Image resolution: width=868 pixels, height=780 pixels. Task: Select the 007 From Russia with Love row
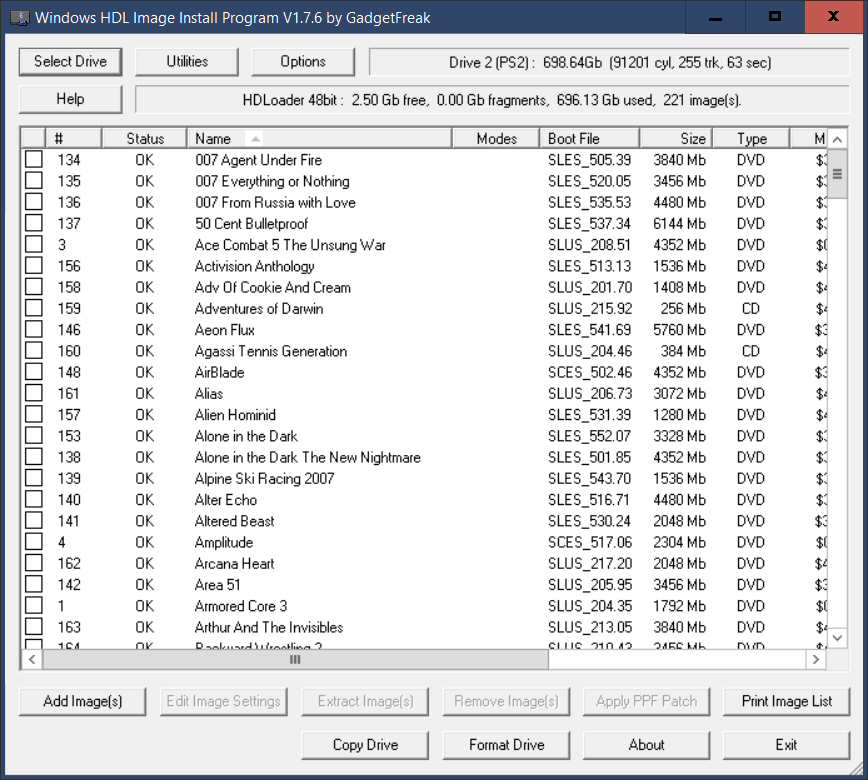[x=425, y=202]
